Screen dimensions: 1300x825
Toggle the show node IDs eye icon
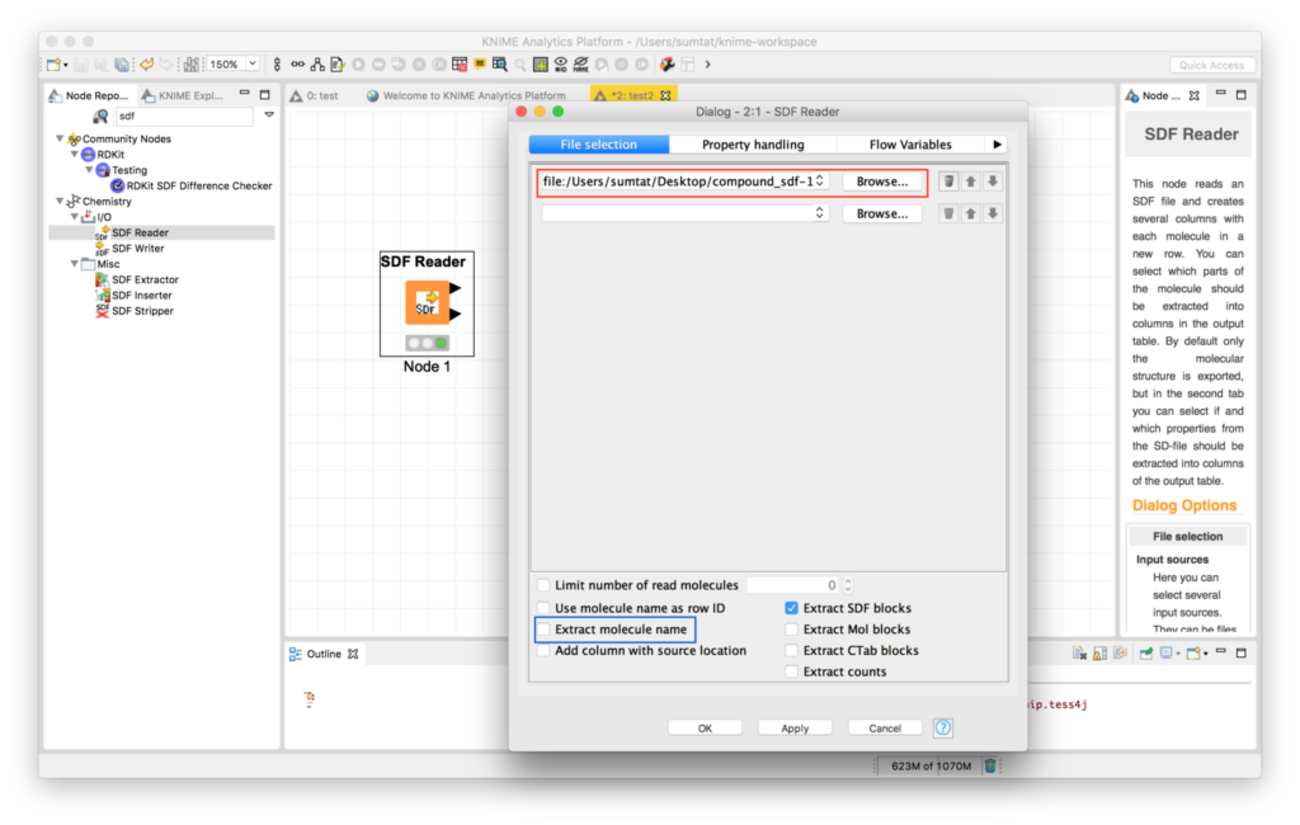(561, 64)
